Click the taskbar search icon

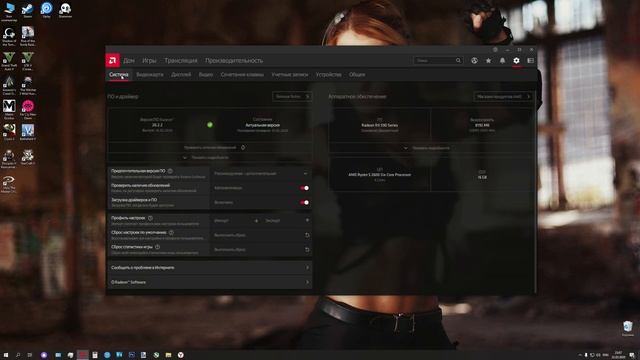click(x=18, y=355)
